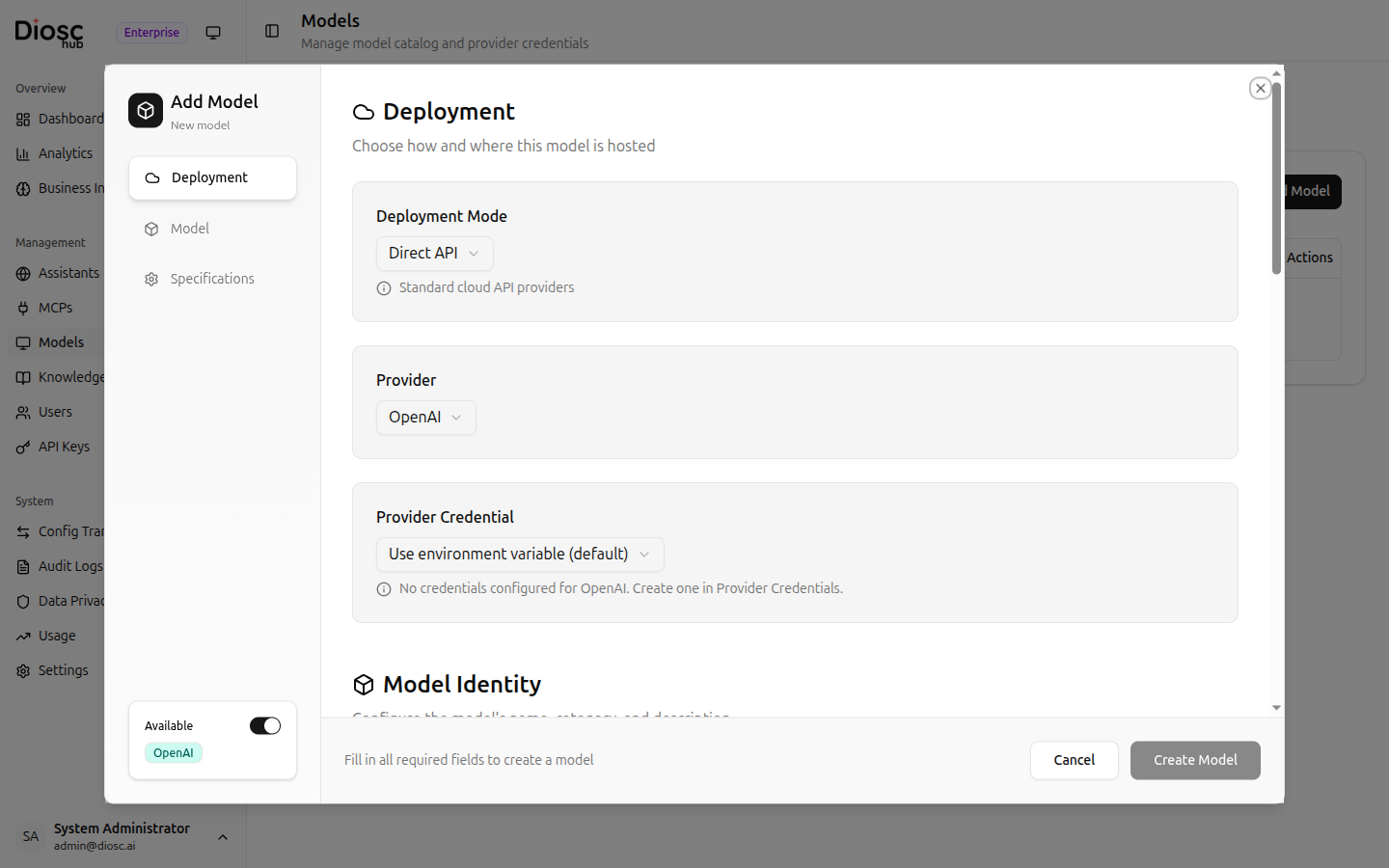This screenshot has width=1389, height=868.
Task: Toggle the sidebar panel icon
Action: tap(272, 32)
